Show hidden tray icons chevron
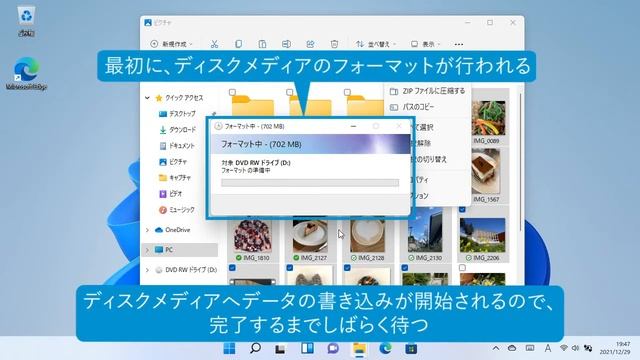The image size is (640, 360). click(x=496, y=348)
